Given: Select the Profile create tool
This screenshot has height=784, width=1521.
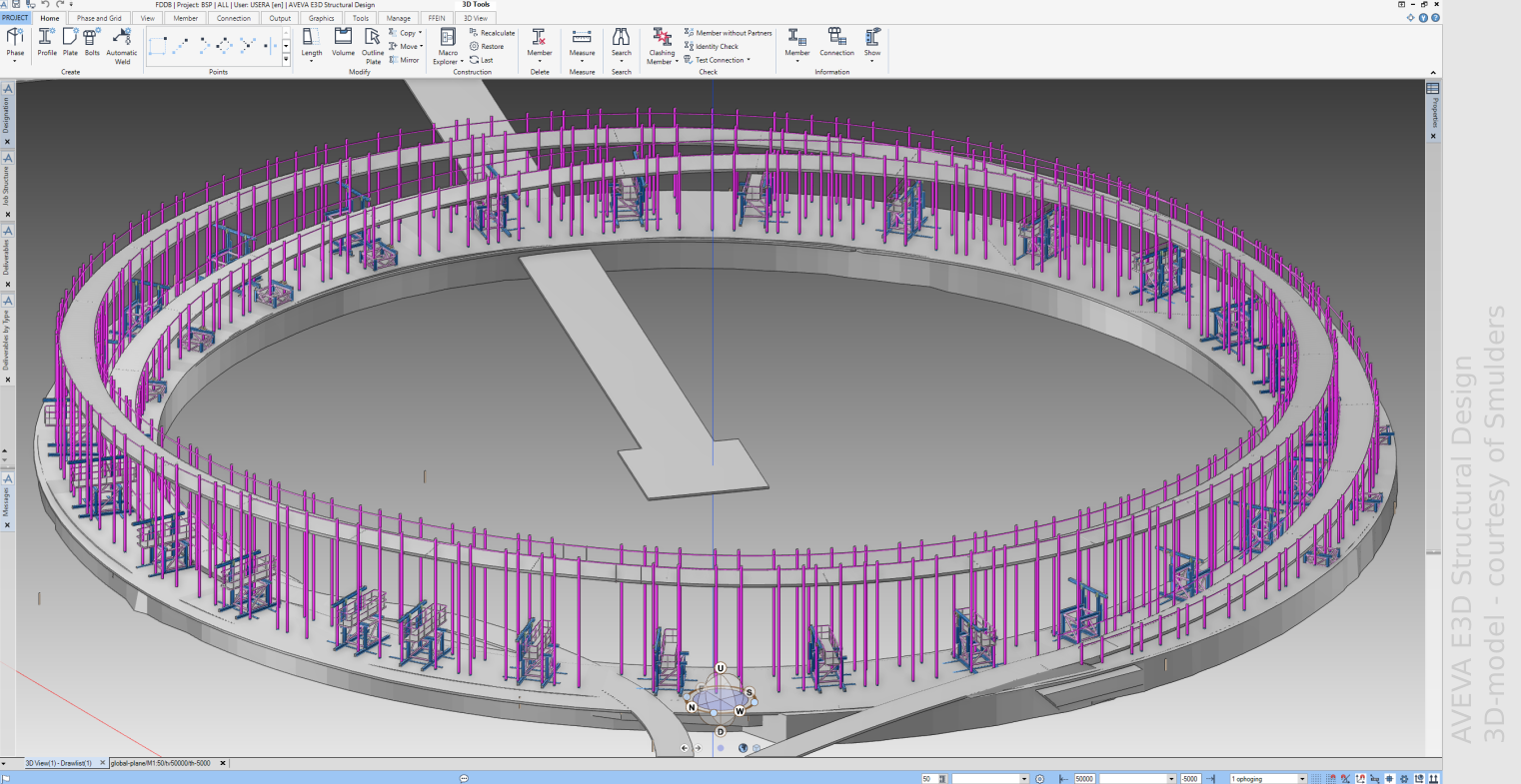Looking at the screenshot, I should [47, 42].
